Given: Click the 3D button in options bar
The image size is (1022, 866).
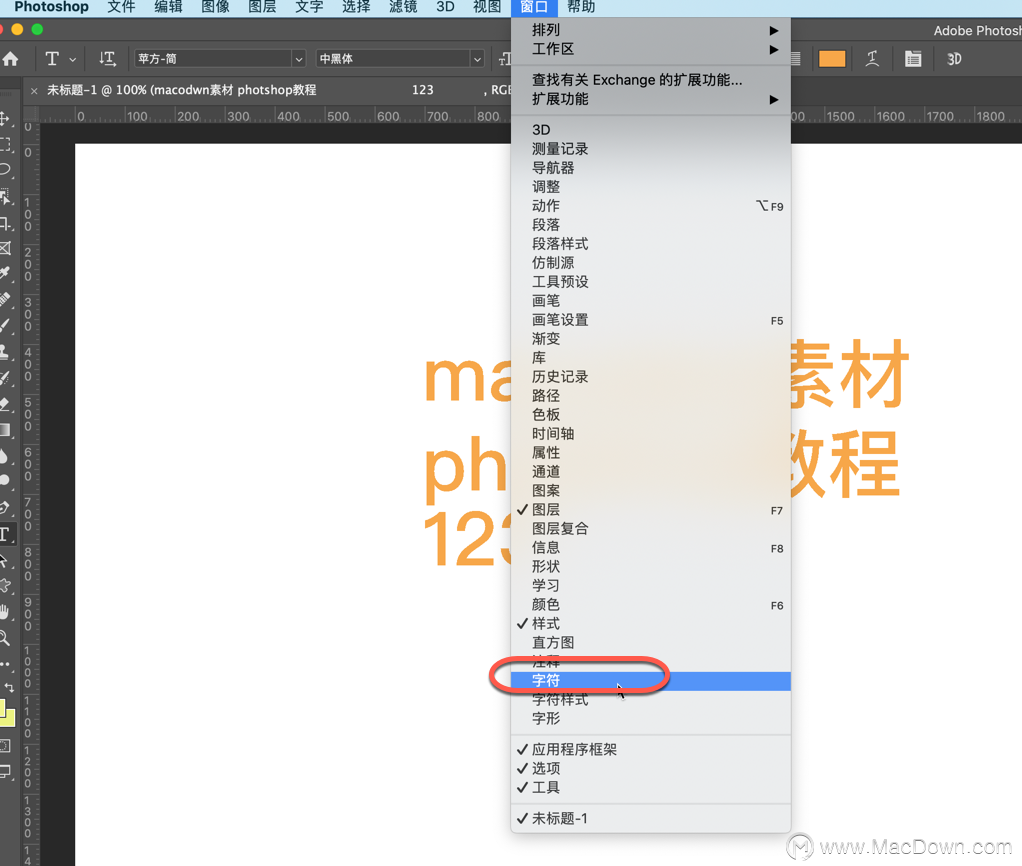Looking at the screenshot, I should (x=954, y=59).
